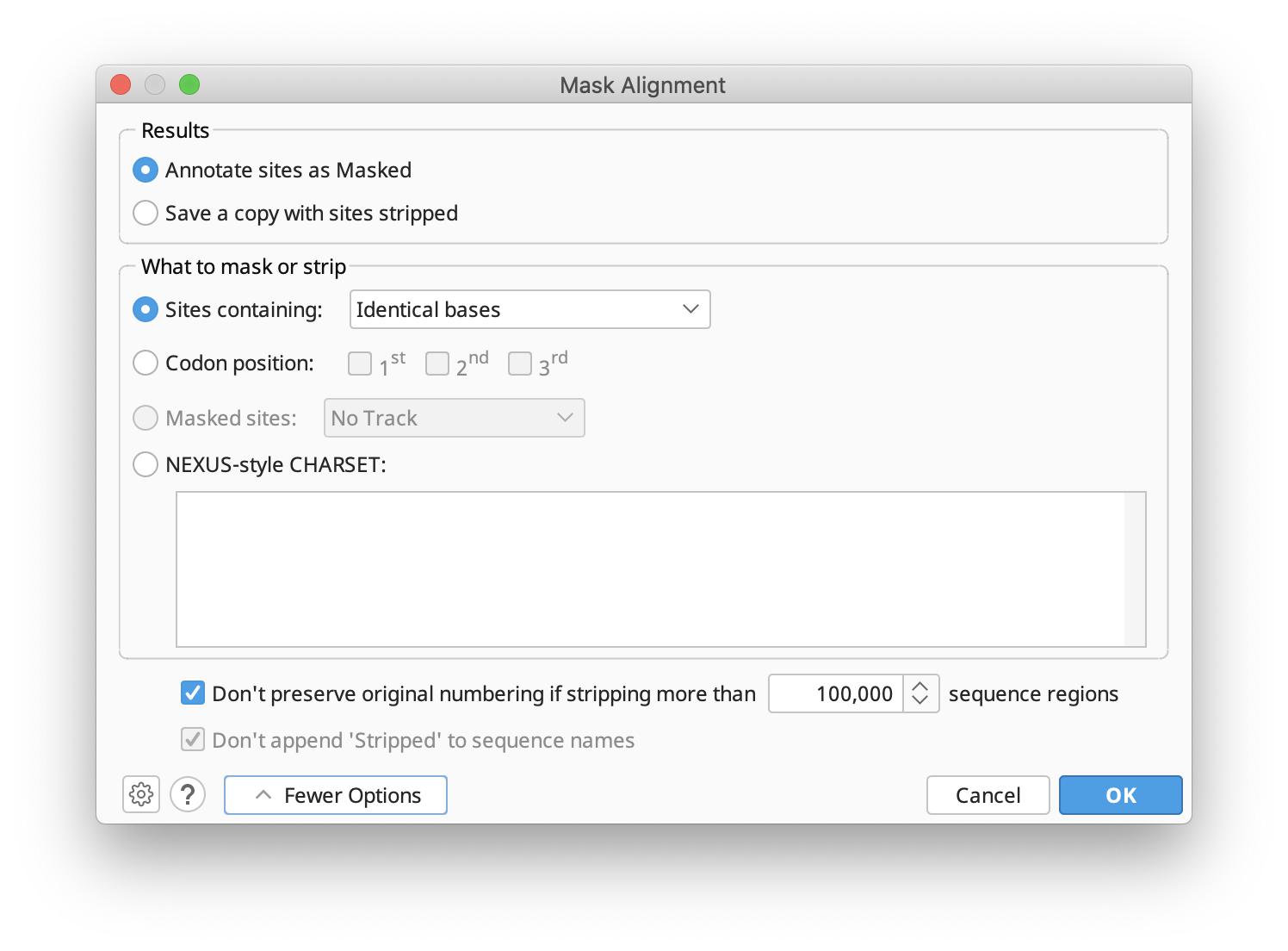The height and width of the screenshot is (951, 1288).
Task: Decrease the sequence regions value with the down arrow
Action: point(920,701)
